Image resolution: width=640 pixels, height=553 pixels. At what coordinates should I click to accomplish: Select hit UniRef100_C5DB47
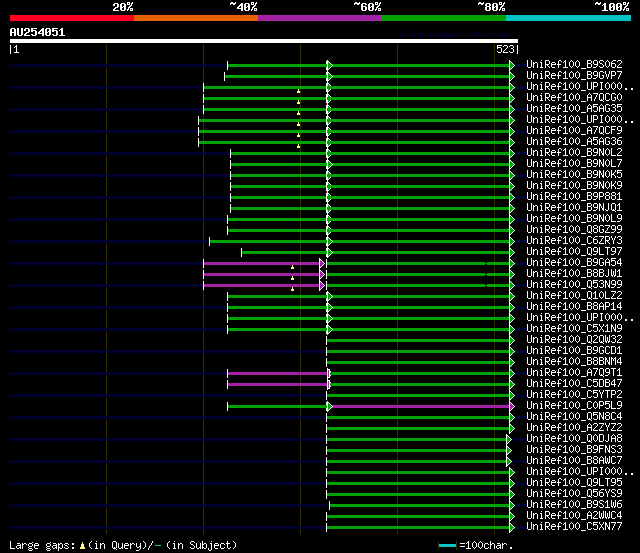click(x=574, y=384)
